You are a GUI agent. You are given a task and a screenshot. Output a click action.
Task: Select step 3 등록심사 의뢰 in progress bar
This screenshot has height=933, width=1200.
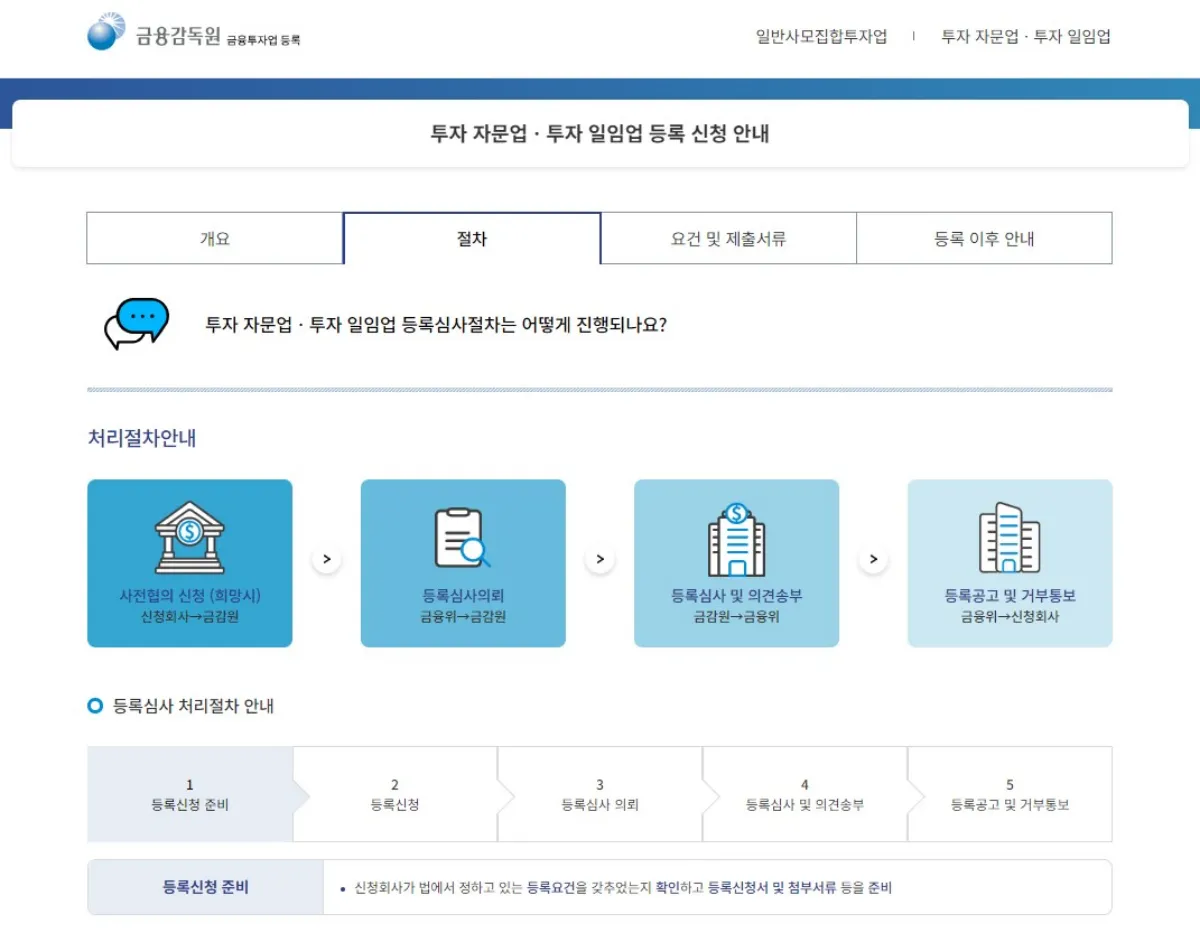click(599, 793)
